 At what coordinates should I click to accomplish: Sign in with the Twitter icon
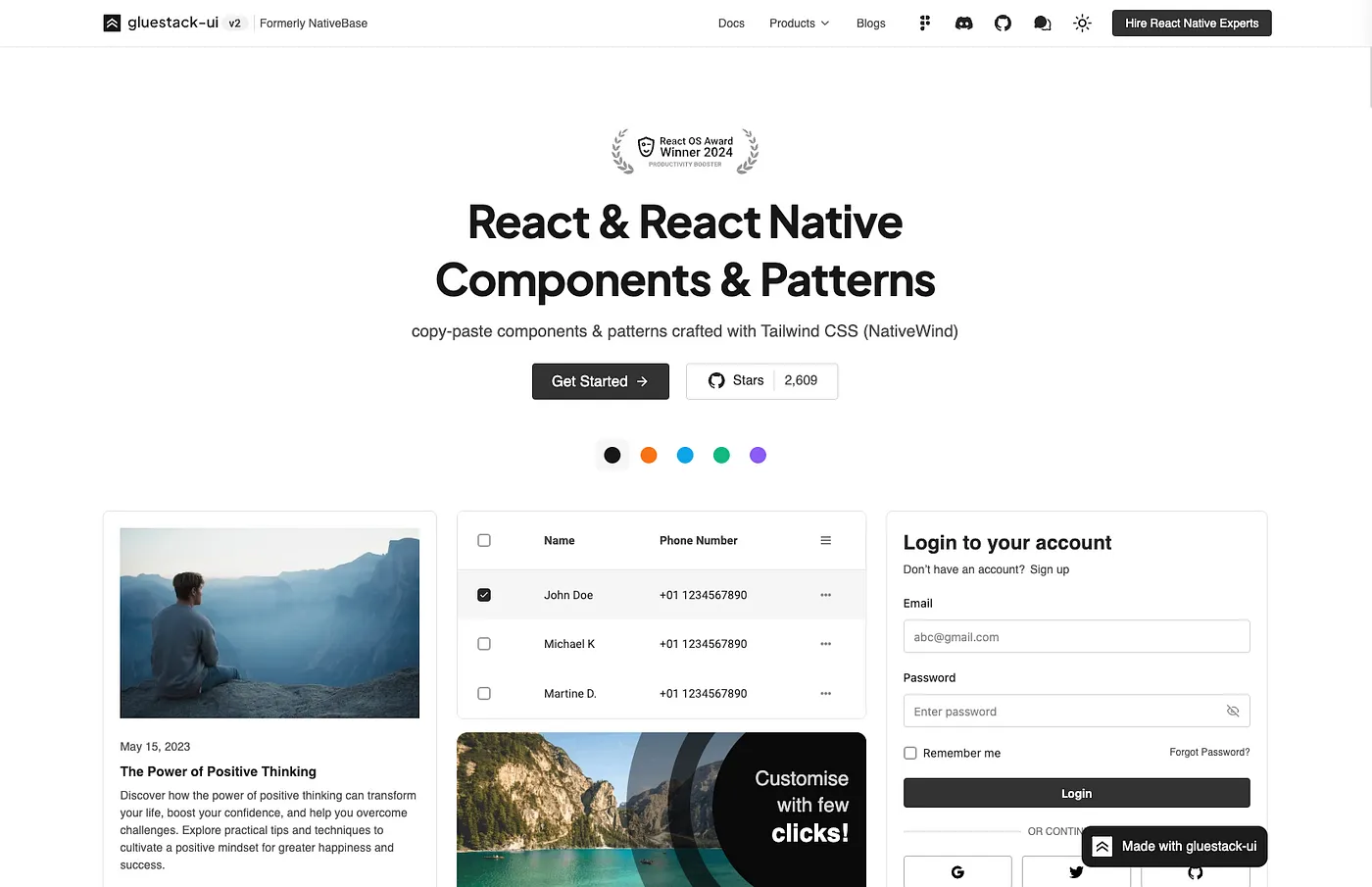point(1076,871)
